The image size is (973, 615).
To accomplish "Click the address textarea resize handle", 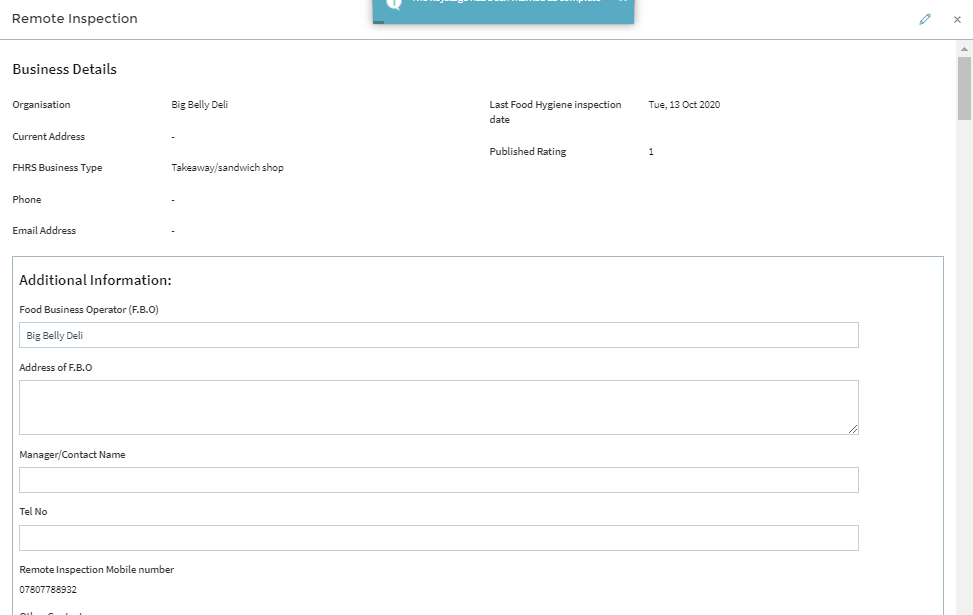I will click(853, 429).
